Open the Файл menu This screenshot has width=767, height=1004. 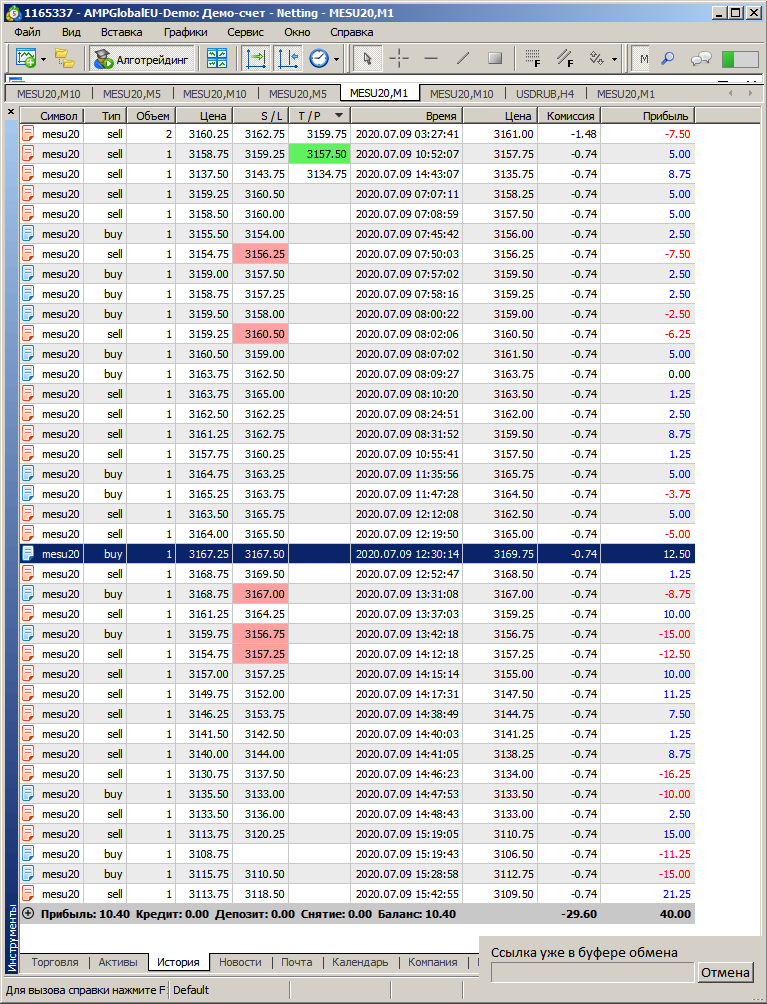tap(27, 32)
